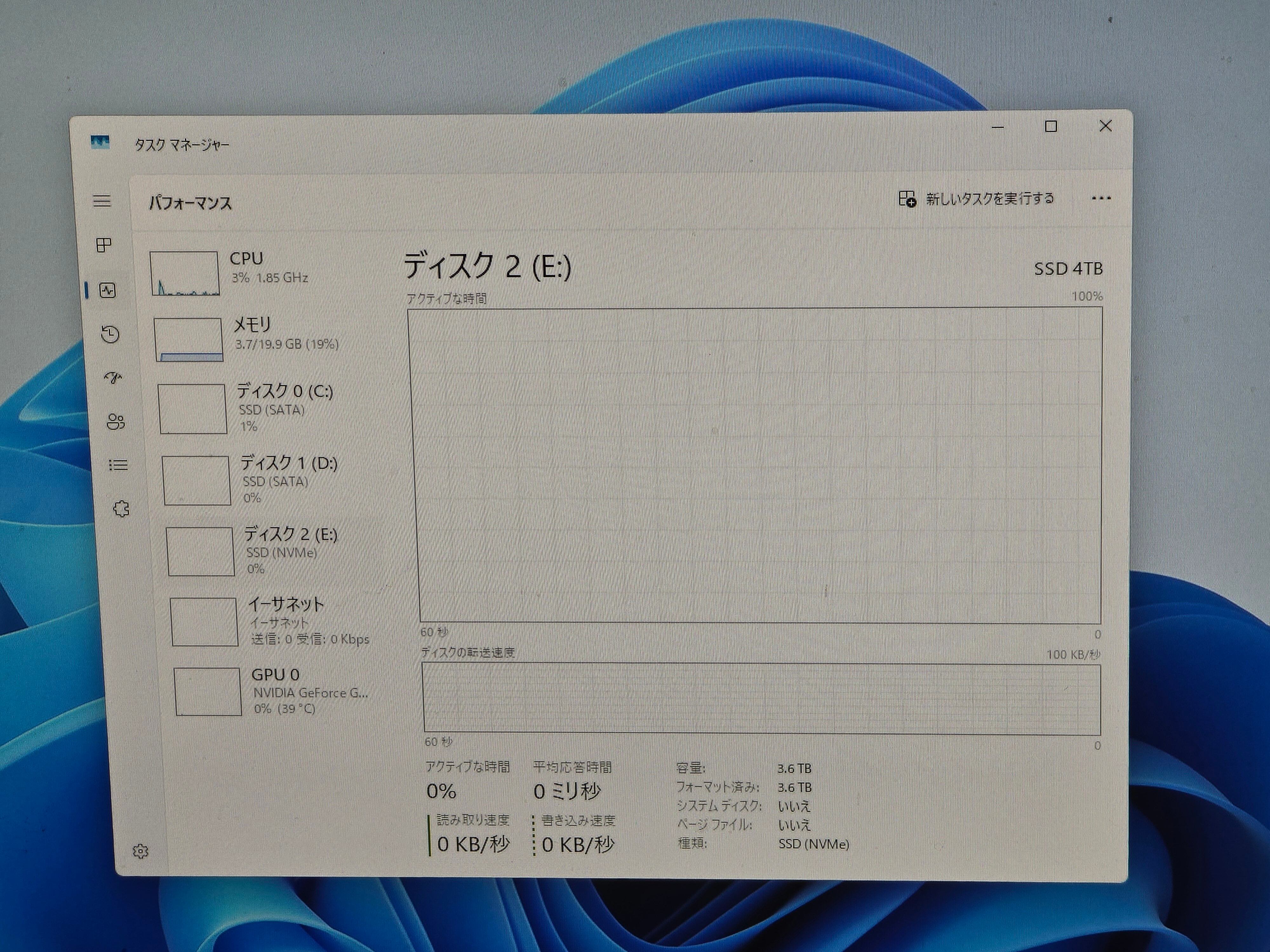Expand the hamburger navigation menu
This screenshot has height=952, width=1270.
pos(102,201)
